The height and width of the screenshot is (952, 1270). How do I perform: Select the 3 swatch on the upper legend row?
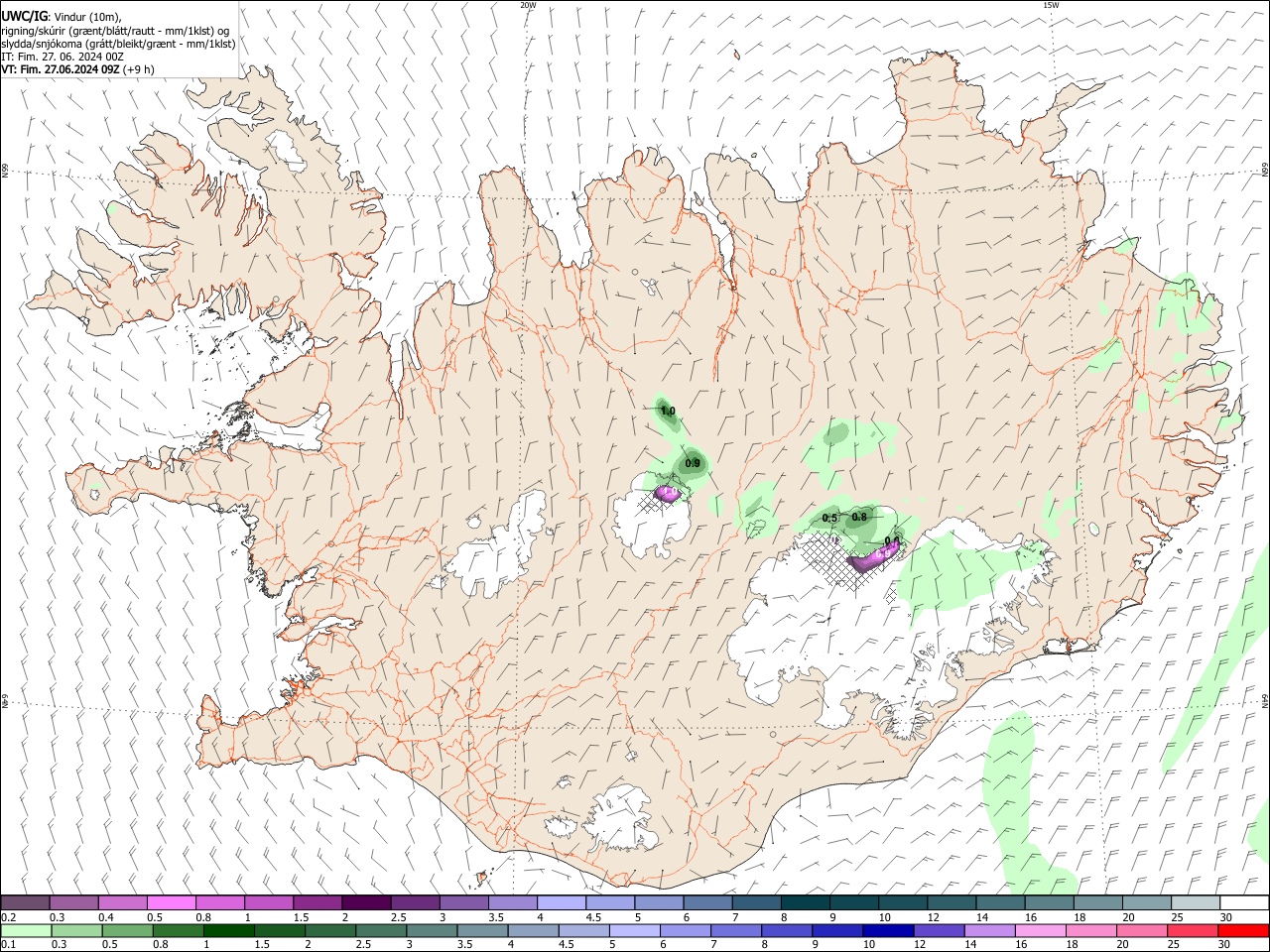[464, 902]
